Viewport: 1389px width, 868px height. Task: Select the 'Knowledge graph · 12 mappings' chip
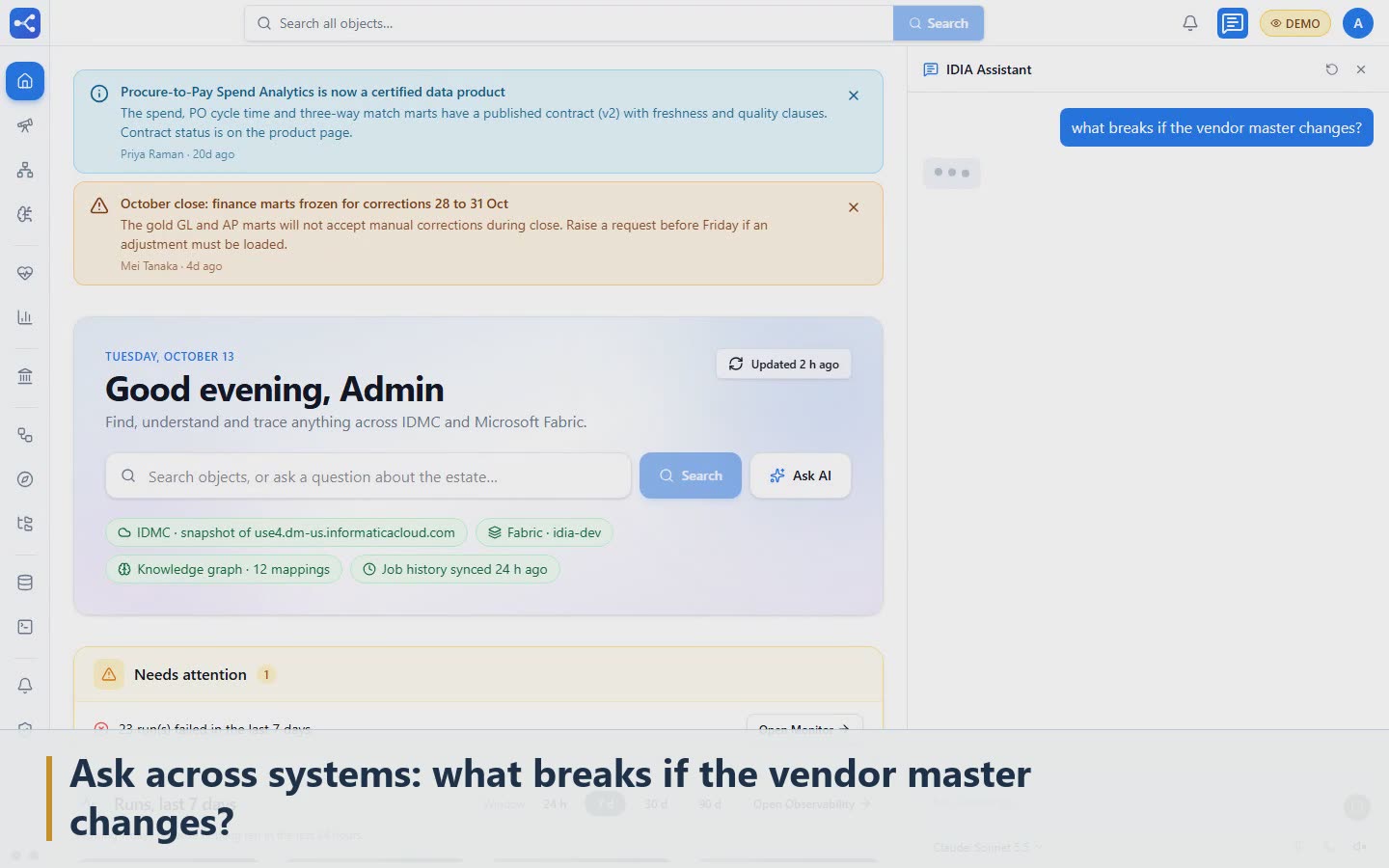click(x=224, y=569)
